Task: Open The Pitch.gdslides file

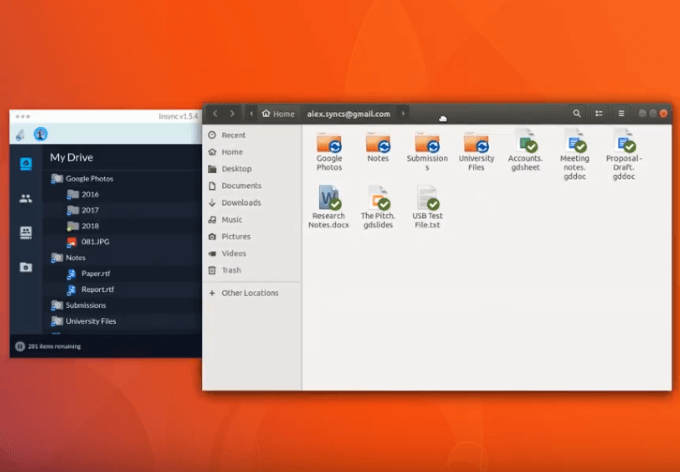Action: (x=378, y=198)
